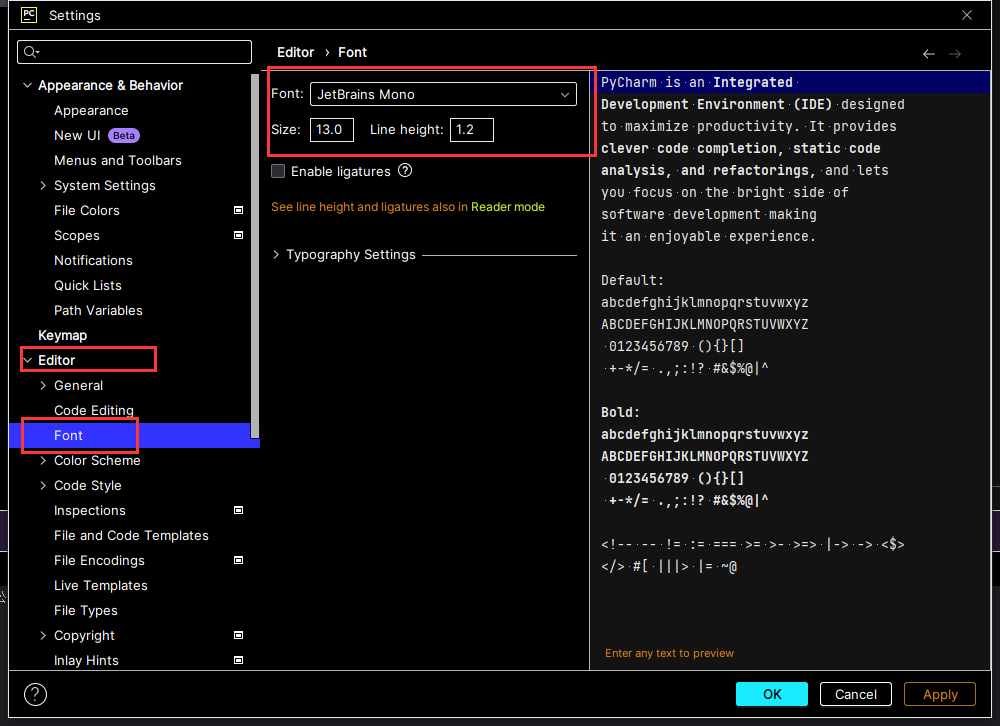Select Live Templates item
The width and height of the screenshot is (1000, 726).
click(x=101, y=585)
